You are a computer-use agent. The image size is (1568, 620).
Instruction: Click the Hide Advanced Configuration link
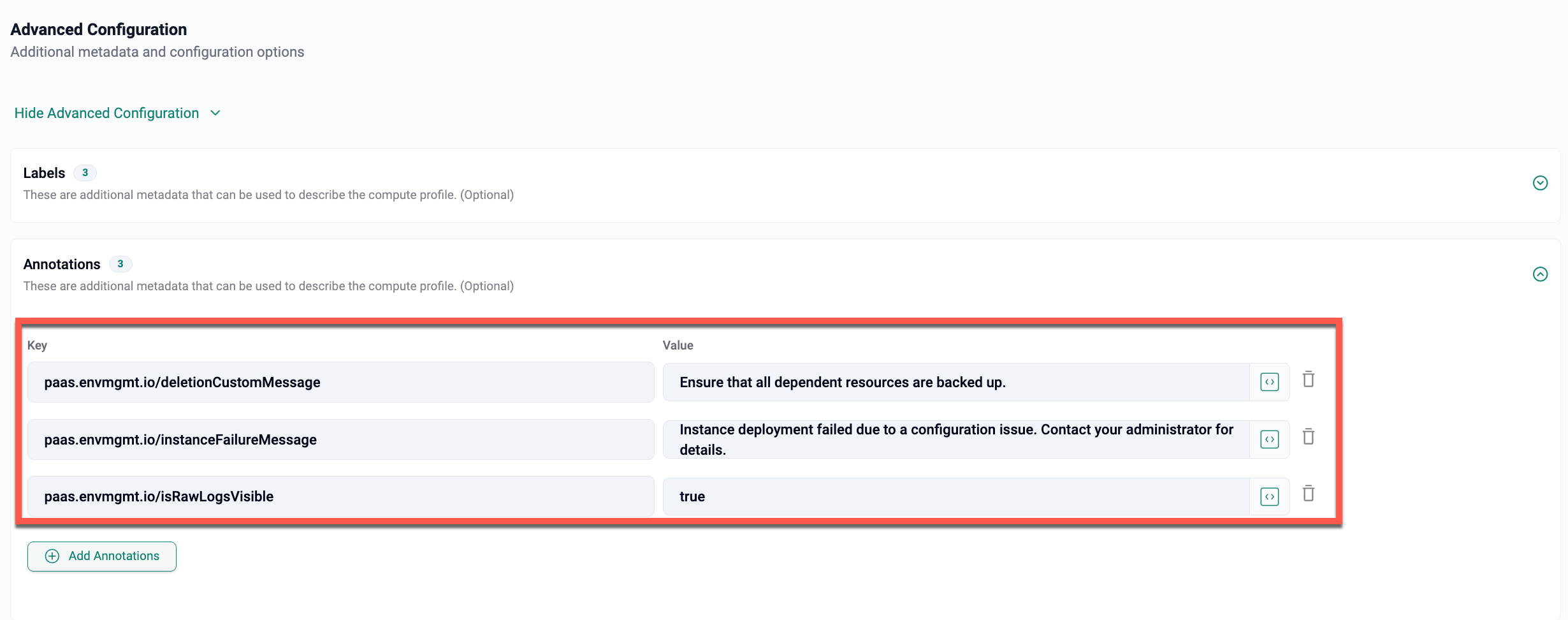(106, 113)
